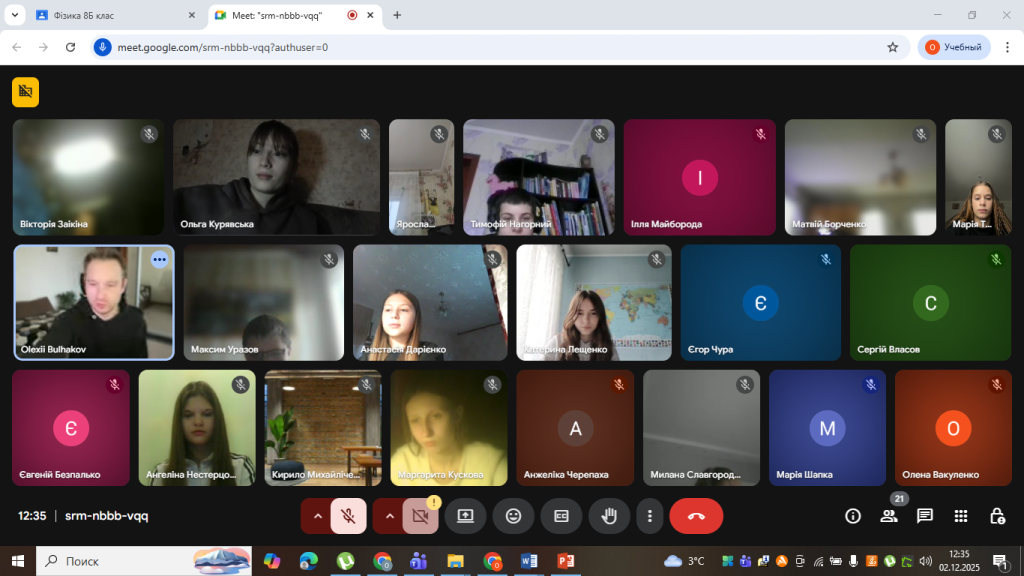Image resolution: width=1024 pixels, height=576 pixels.
Task: Open the chat panel
Action: (x=924, y=516)
